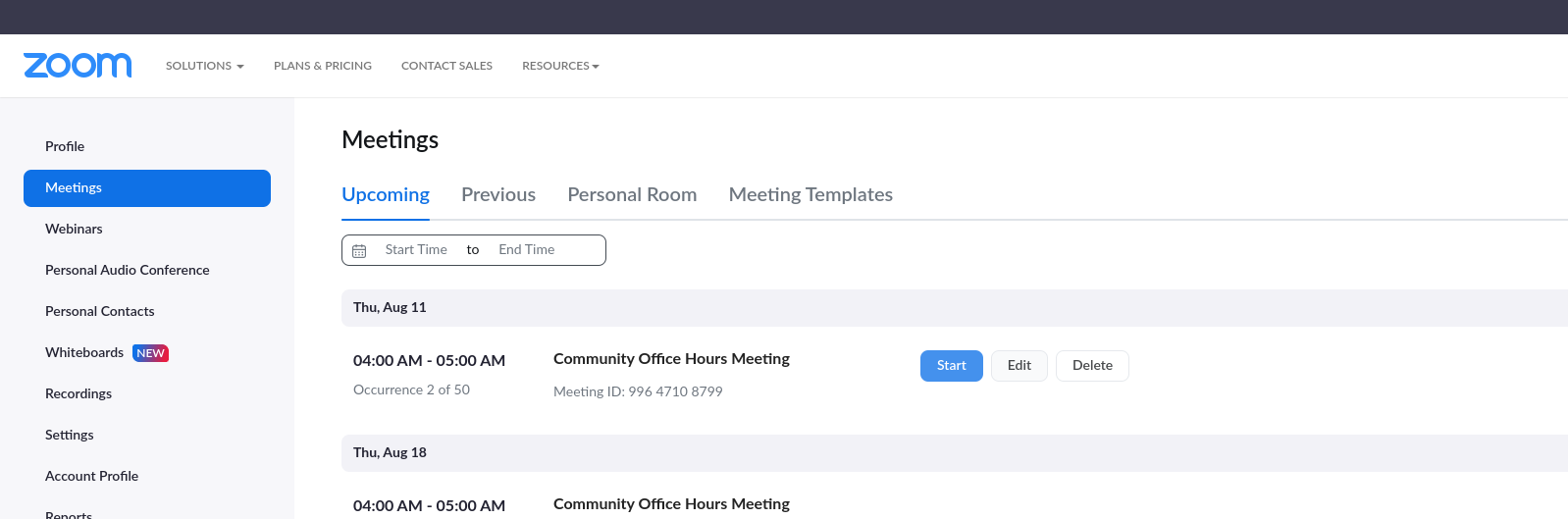Switch to the Previous meetings tab
1568x519 pixels.
[x=498, y=194]
